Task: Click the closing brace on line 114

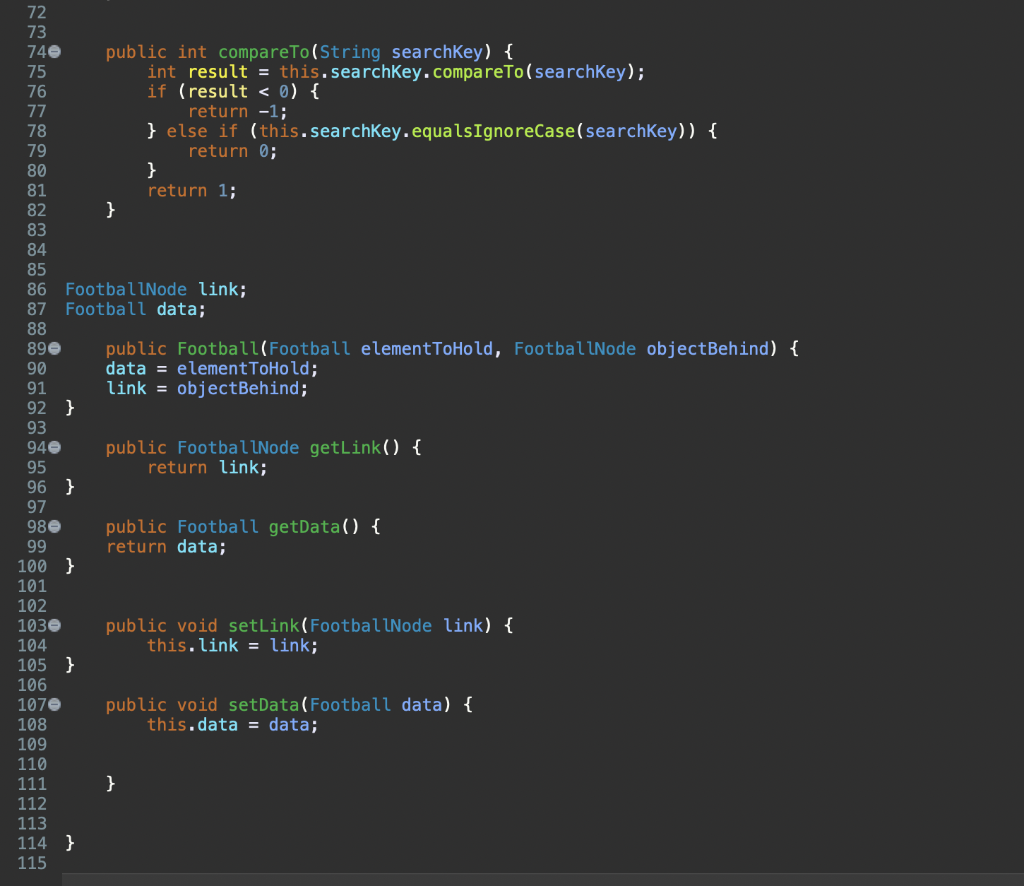Action: 70,843
